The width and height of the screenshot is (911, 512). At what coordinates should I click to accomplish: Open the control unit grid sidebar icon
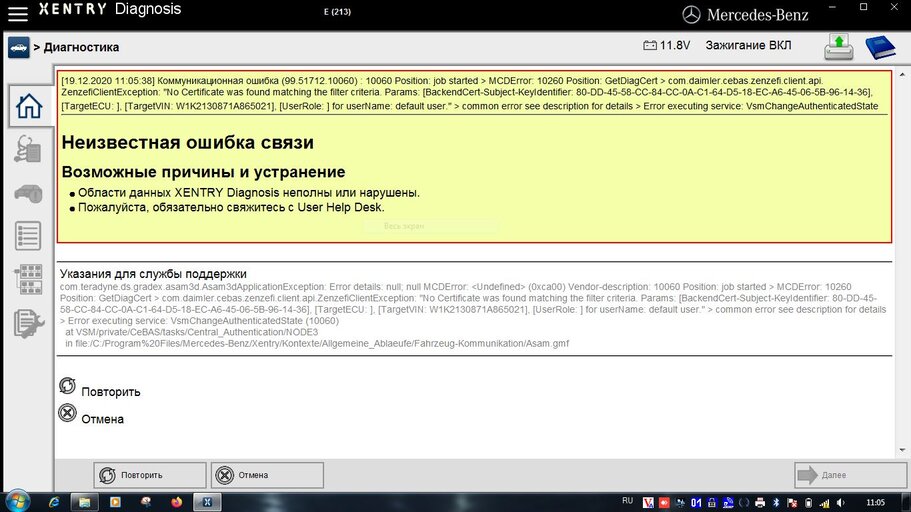pyautogui.click(x=28, y=279)
